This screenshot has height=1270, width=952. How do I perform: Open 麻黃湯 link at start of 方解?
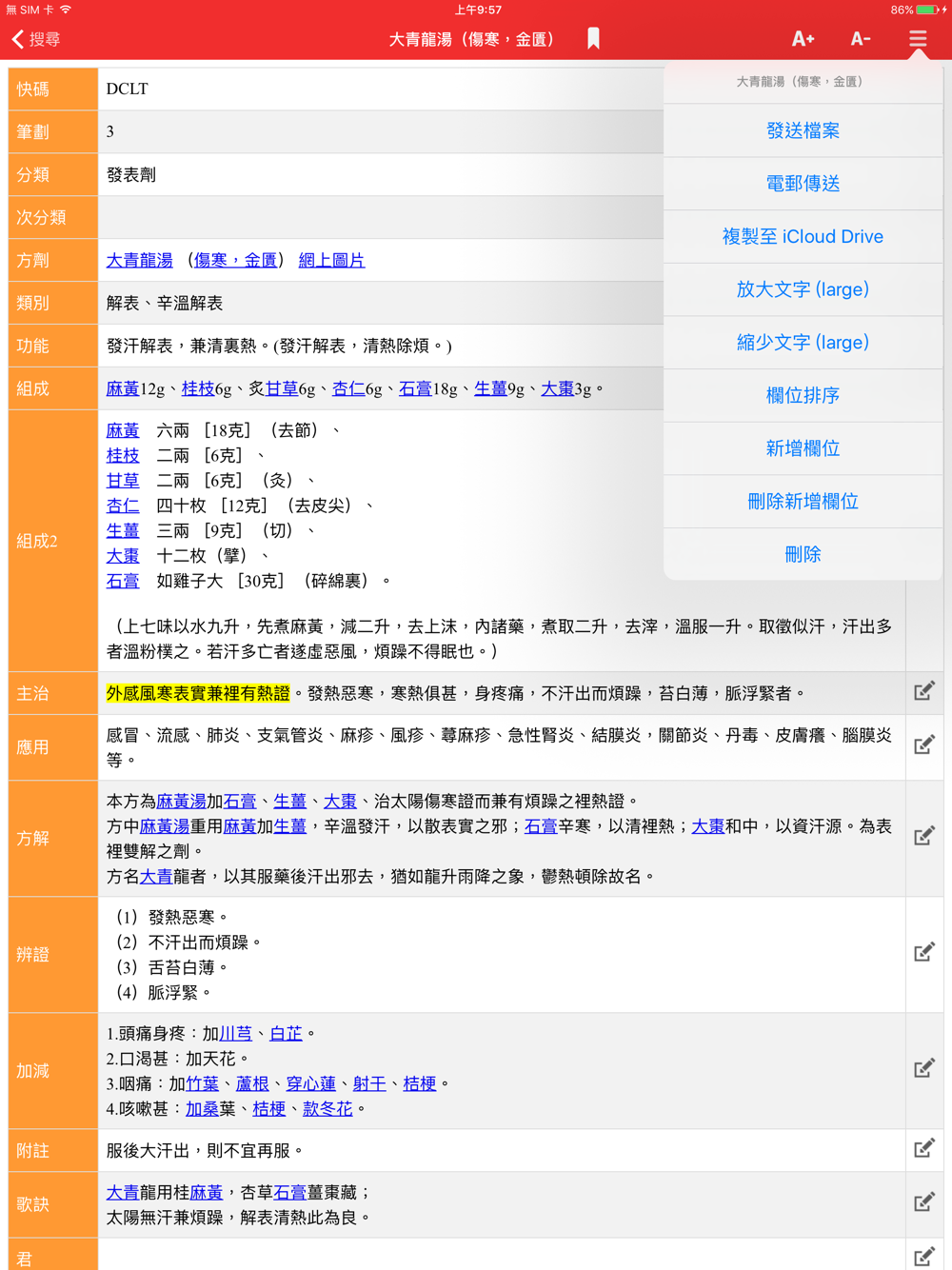point(182,802)
